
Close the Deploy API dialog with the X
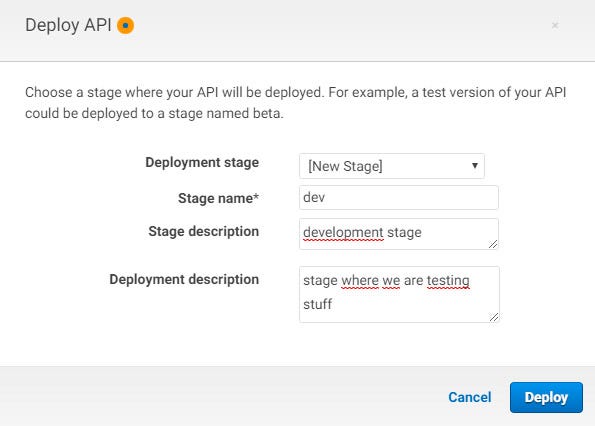point(555,25)
